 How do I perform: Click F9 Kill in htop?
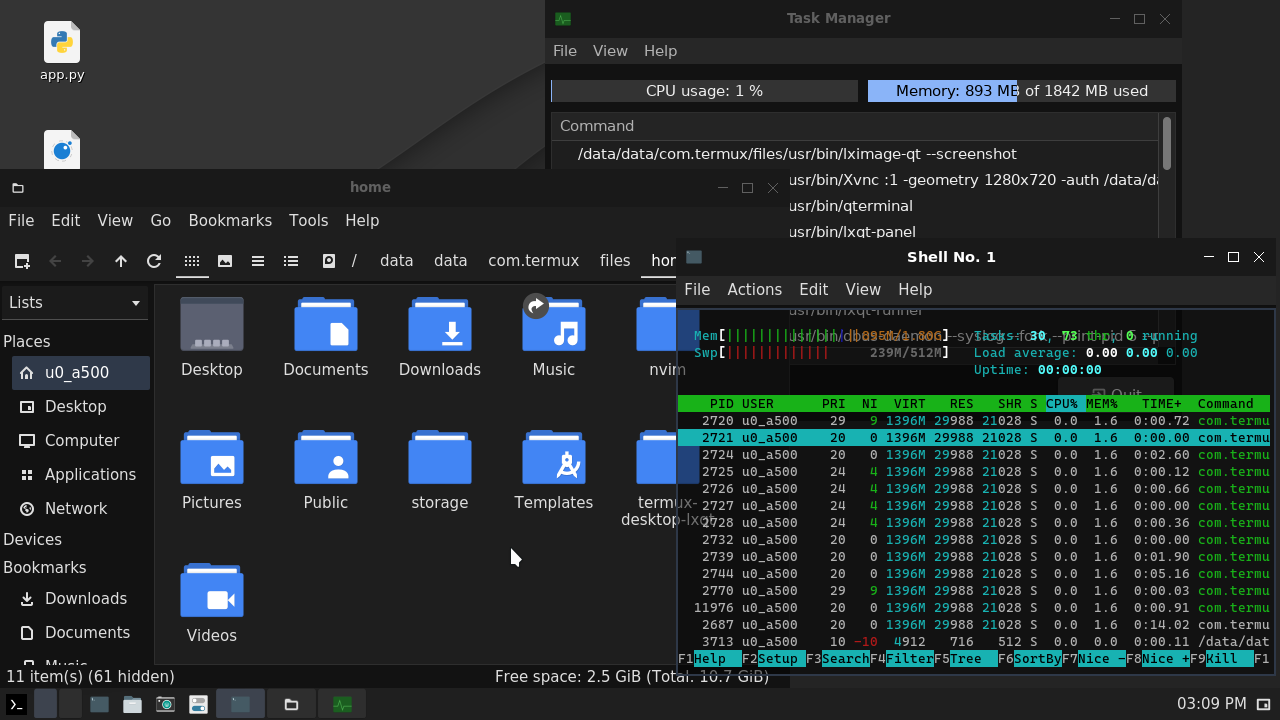pos(1222,659)
